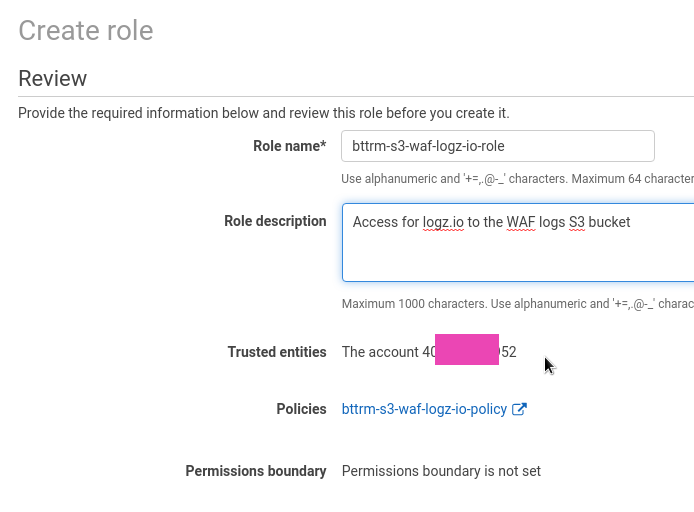Click the Role name* field label
Image resolution: width=694 pixels, height=512 pixels.
coord(289,146)
